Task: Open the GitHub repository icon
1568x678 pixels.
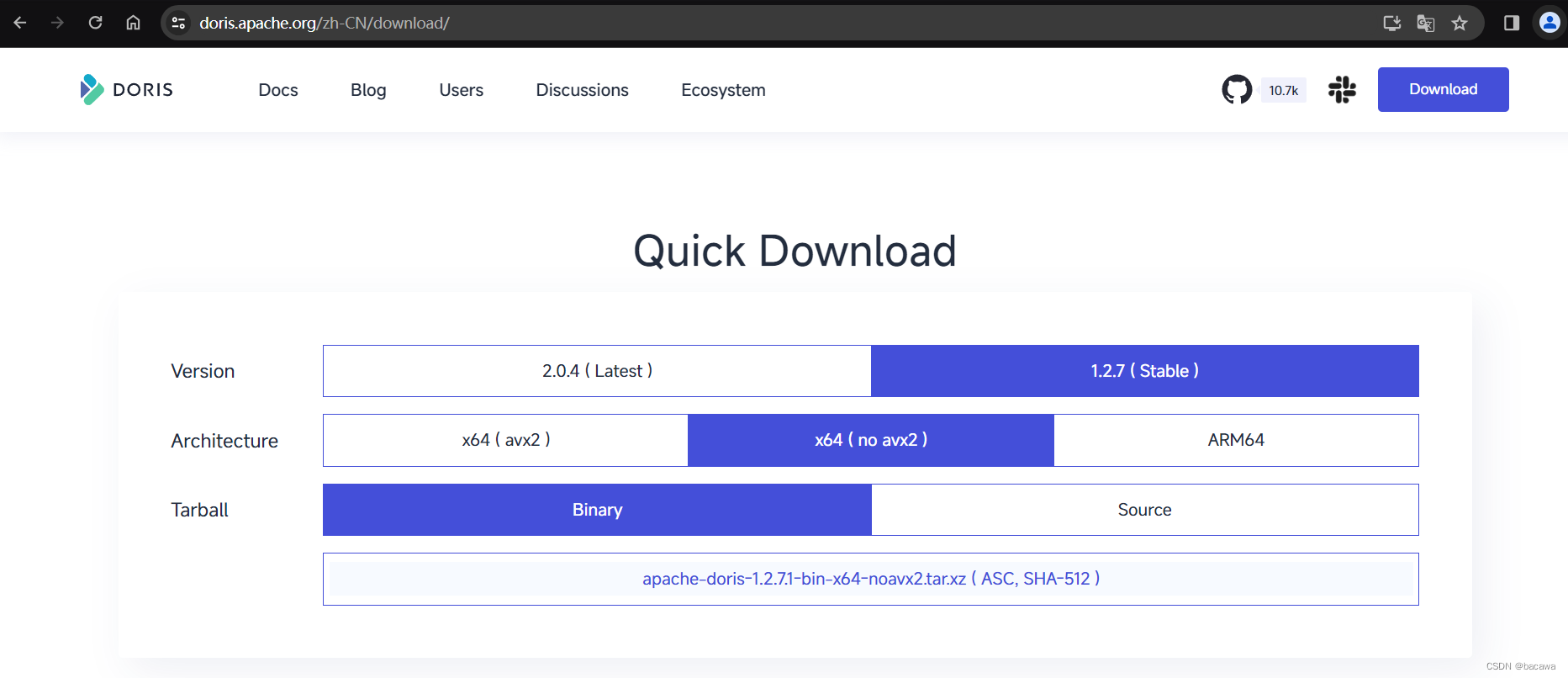Action: (x=1237, y=89)
